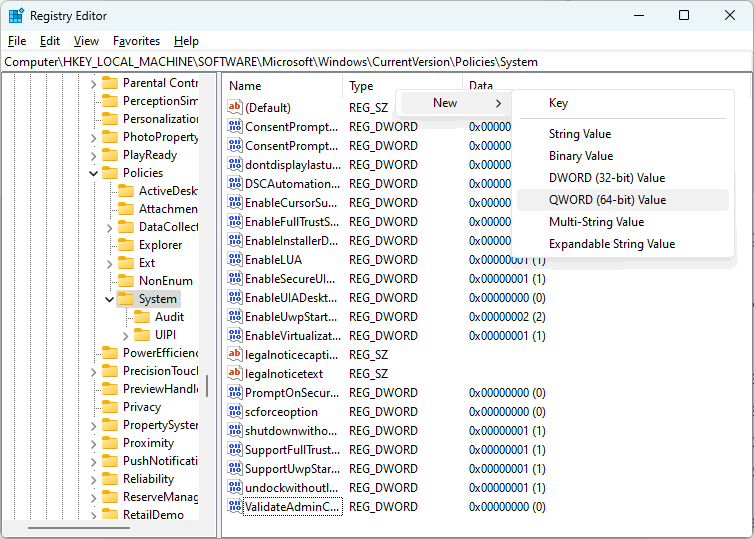The height and width of the screenshot is (539, 754).
Task: Click the Audit subfolder icon
Action: [x=142, y=317]
